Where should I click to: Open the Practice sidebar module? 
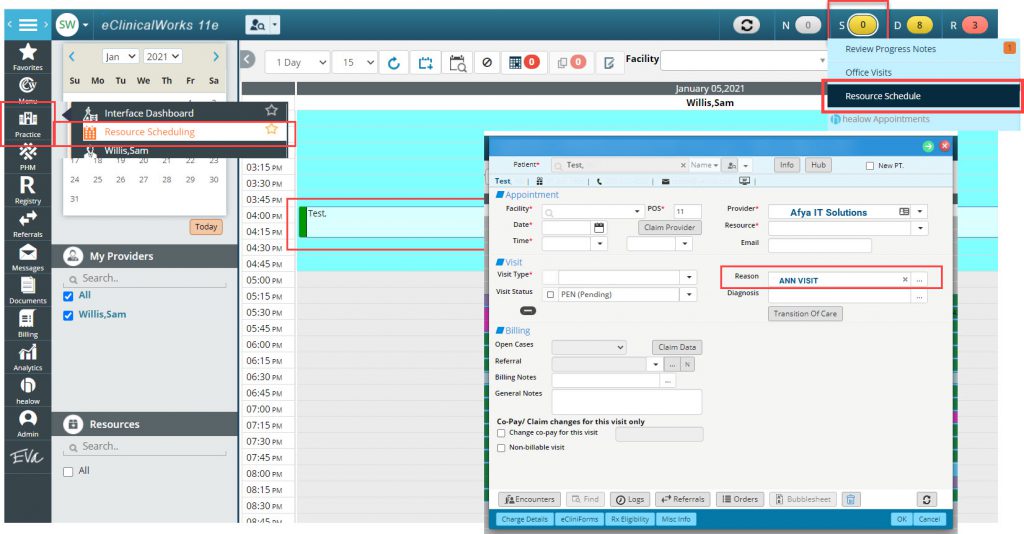pos(27,124)
